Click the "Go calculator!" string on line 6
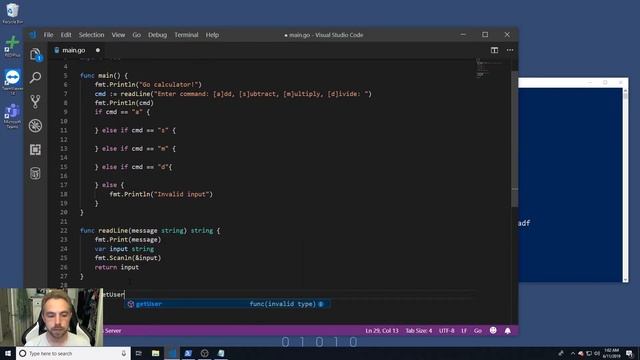 tap(169, 84)
